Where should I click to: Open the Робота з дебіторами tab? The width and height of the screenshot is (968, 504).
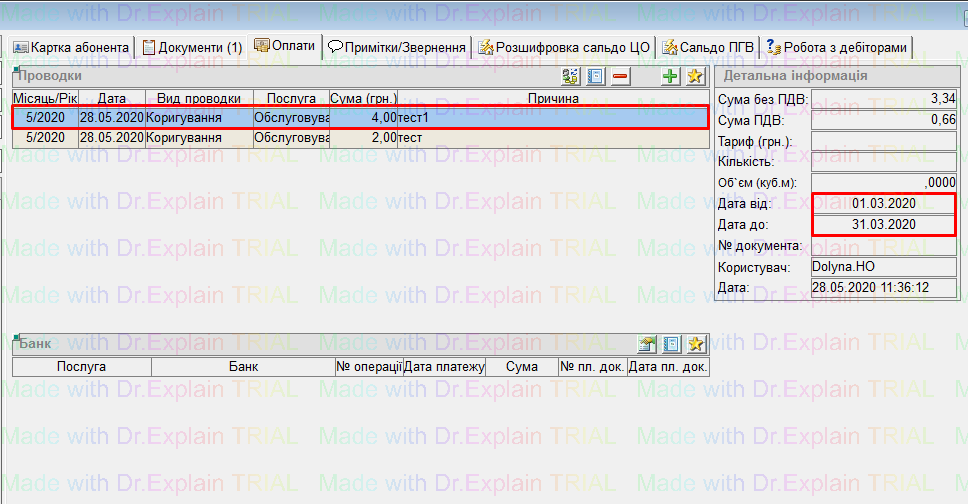(x=838, y=47)
